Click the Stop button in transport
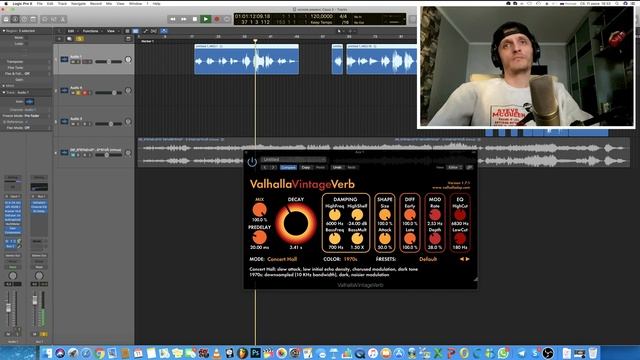The image size is (640, 360). coord(195,19)
